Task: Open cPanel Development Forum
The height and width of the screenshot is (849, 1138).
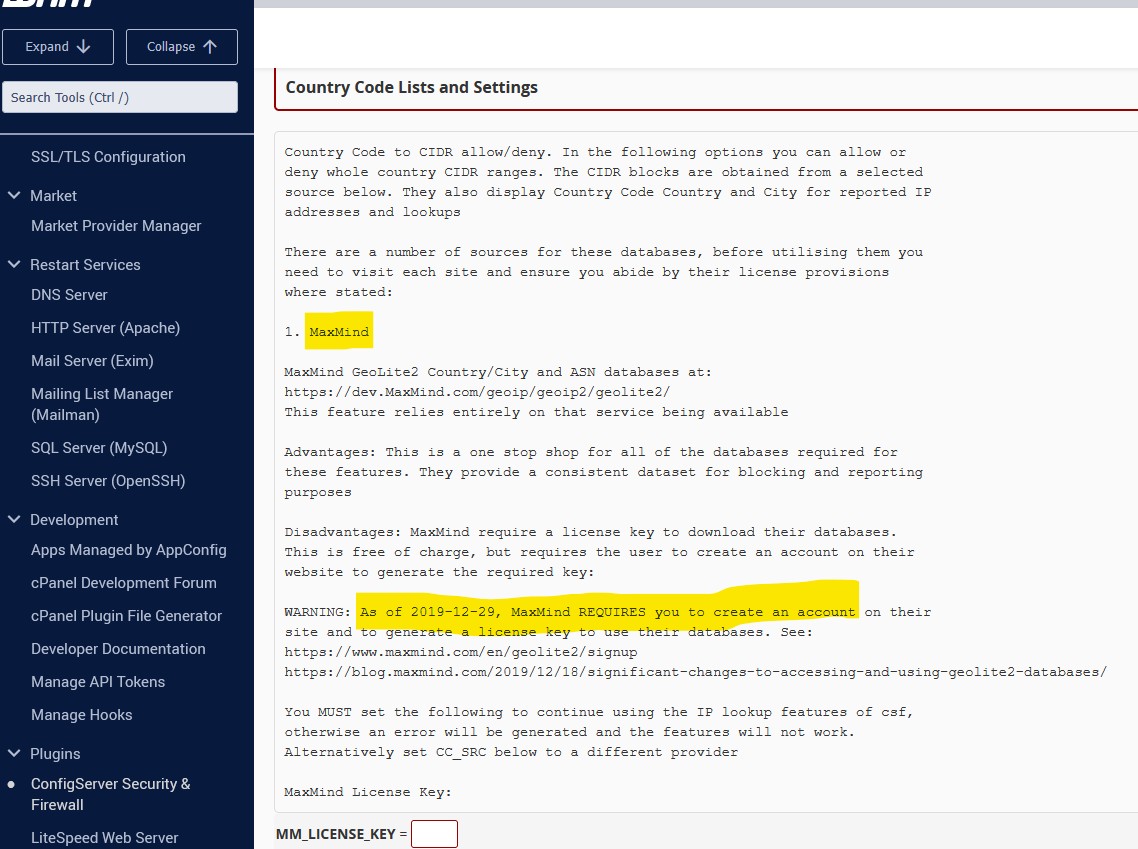Action: pos(123,583)
